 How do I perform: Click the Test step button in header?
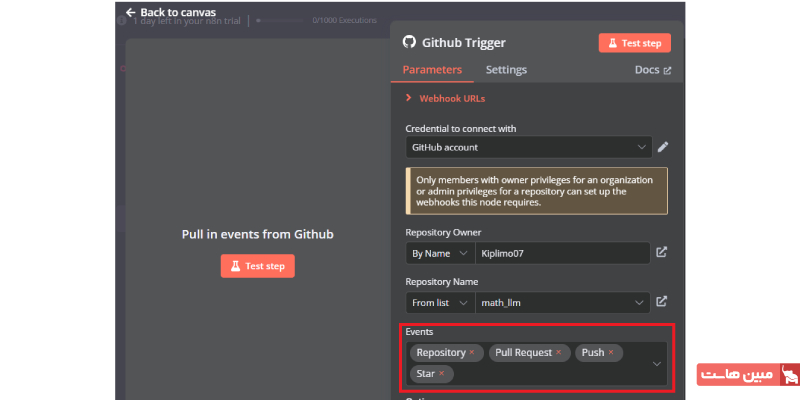click(634, 43)
